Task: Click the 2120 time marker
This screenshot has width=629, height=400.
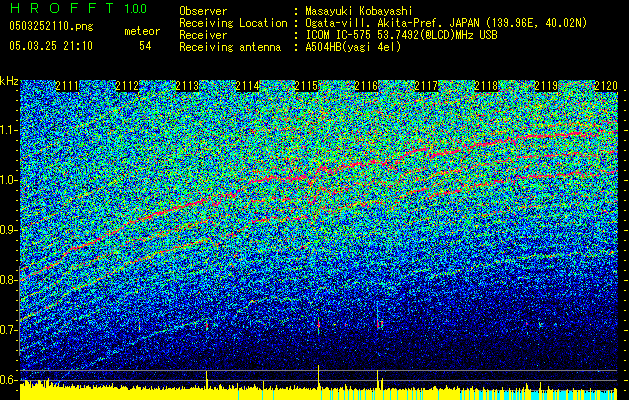Action: [x=606, y=86]
